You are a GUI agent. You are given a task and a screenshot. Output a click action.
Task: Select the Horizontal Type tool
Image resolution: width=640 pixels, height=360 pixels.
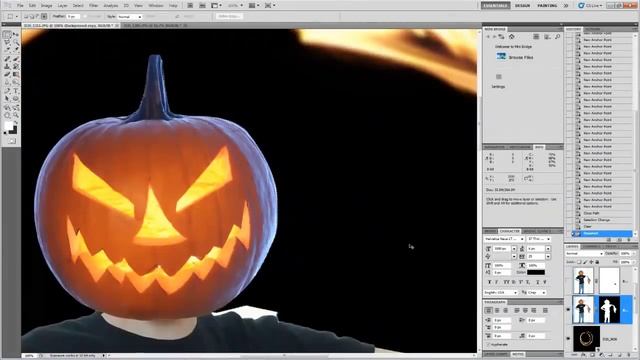point(16,91)
